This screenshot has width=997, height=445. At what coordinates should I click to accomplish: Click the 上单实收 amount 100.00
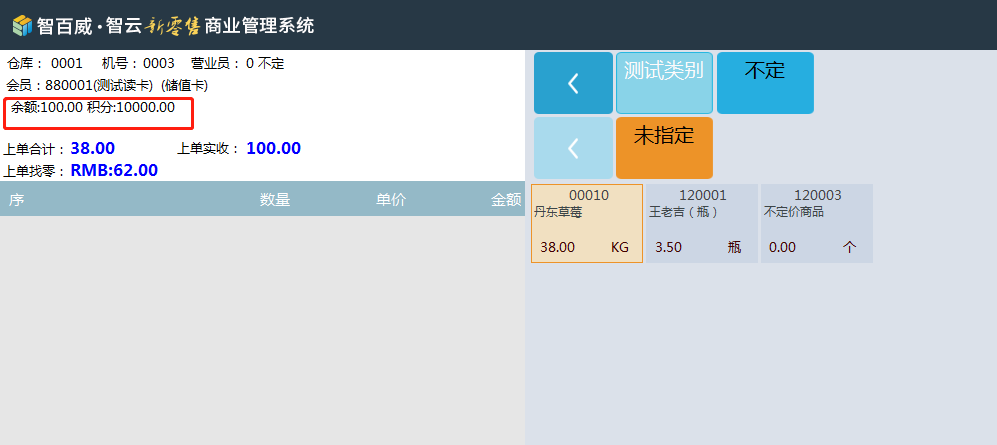273,149
